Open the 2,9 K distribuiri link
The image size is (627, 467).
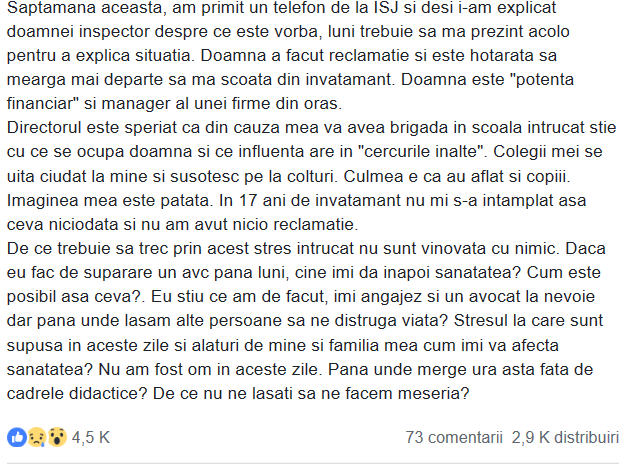point(565,437)
